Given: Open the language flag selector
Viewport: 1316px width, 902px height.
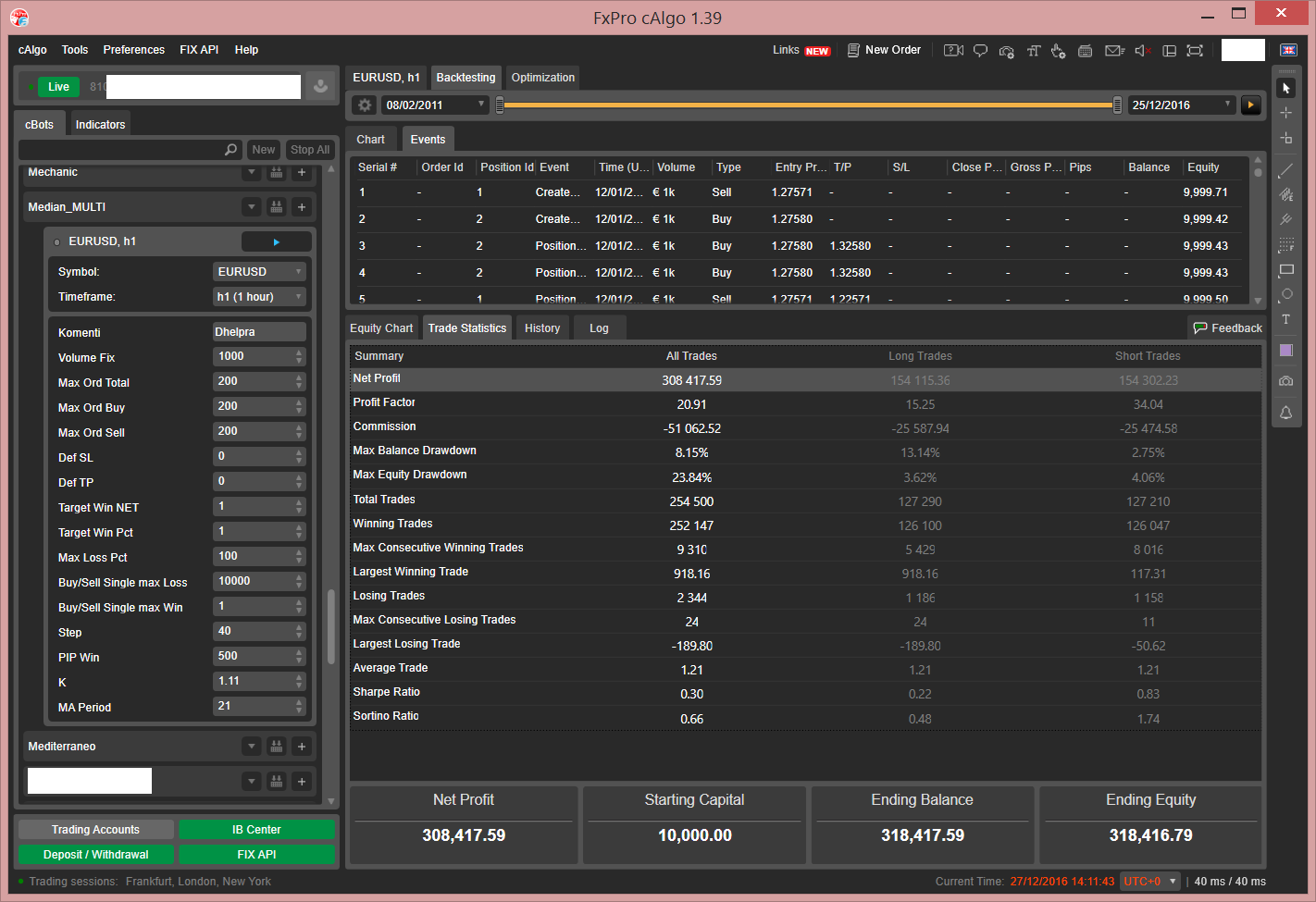Looking at the screenshot, I should (1288, 50).
